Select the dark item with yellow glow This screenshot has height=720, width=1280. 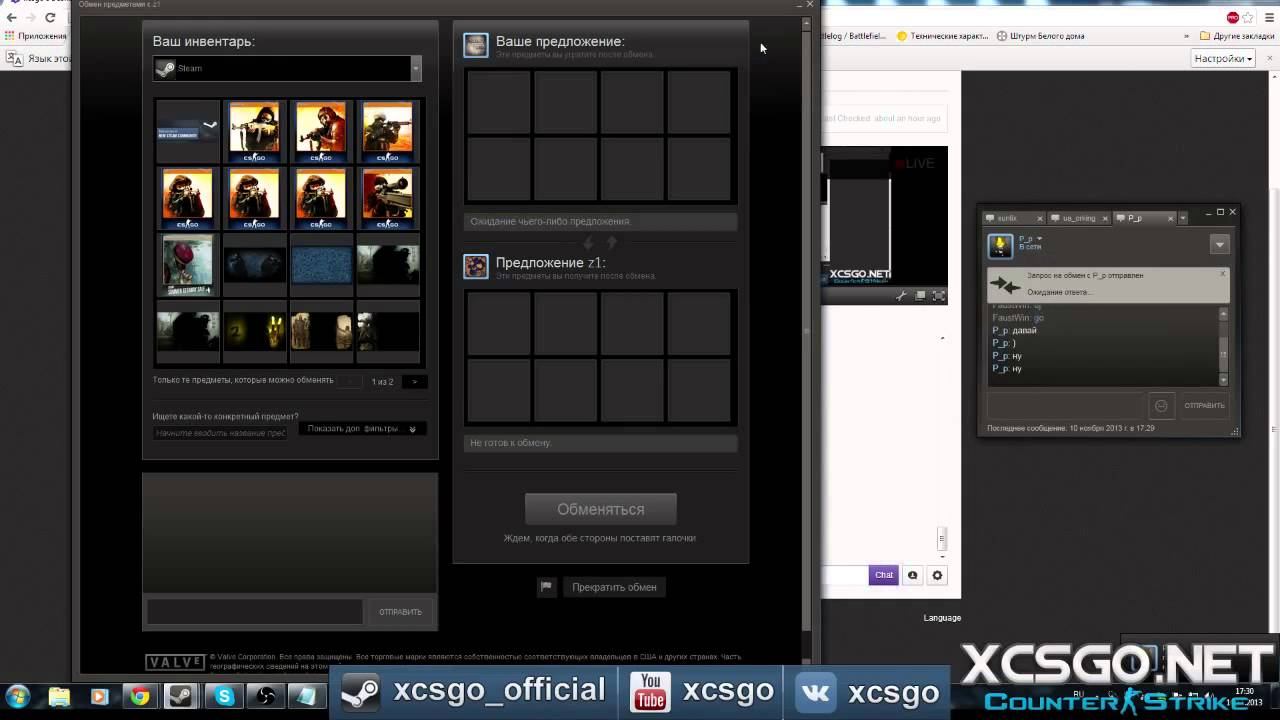point(254,330)
